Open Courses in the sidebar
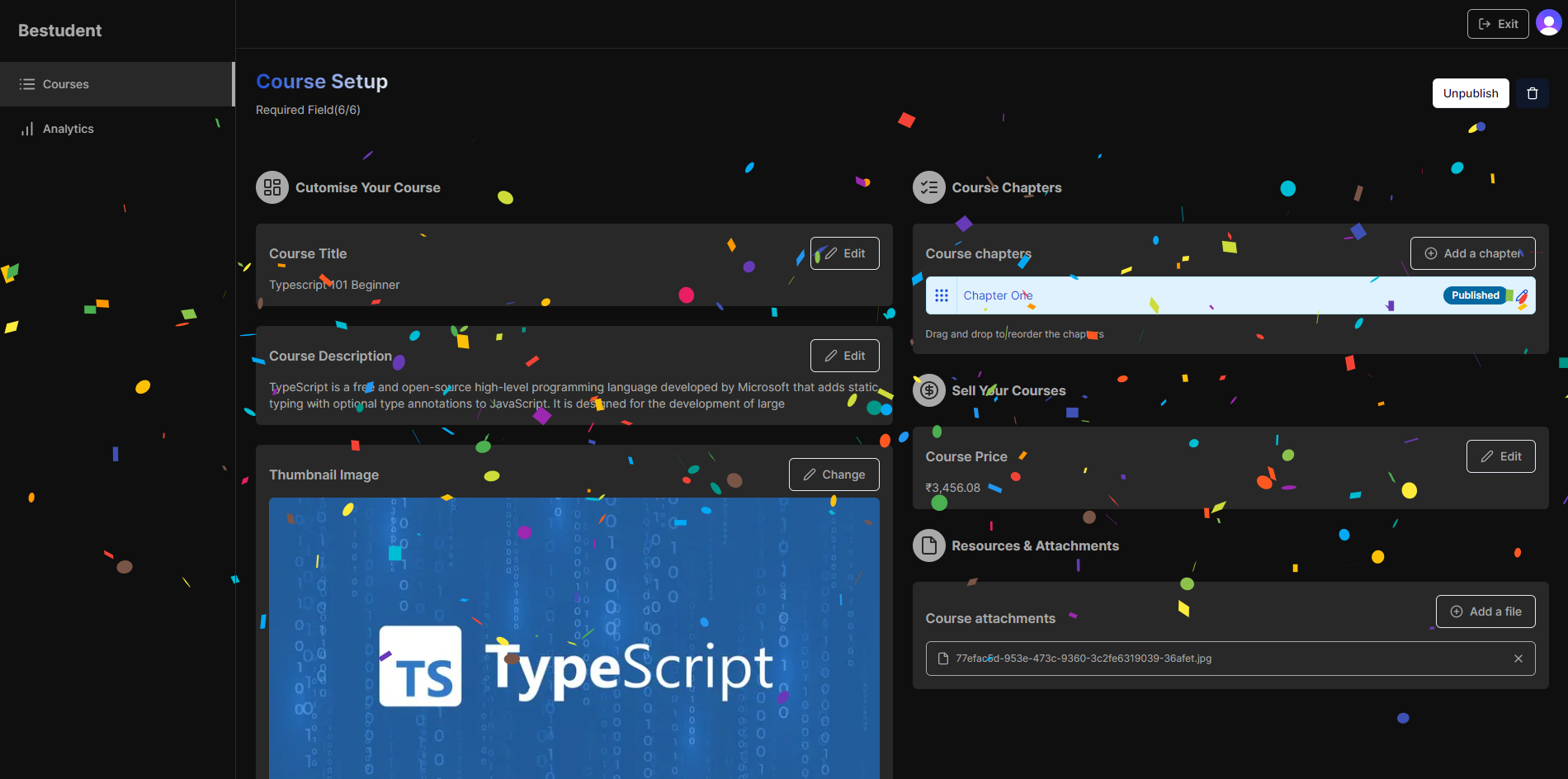Screen dimensions: 1568x779 click(117, 84)
